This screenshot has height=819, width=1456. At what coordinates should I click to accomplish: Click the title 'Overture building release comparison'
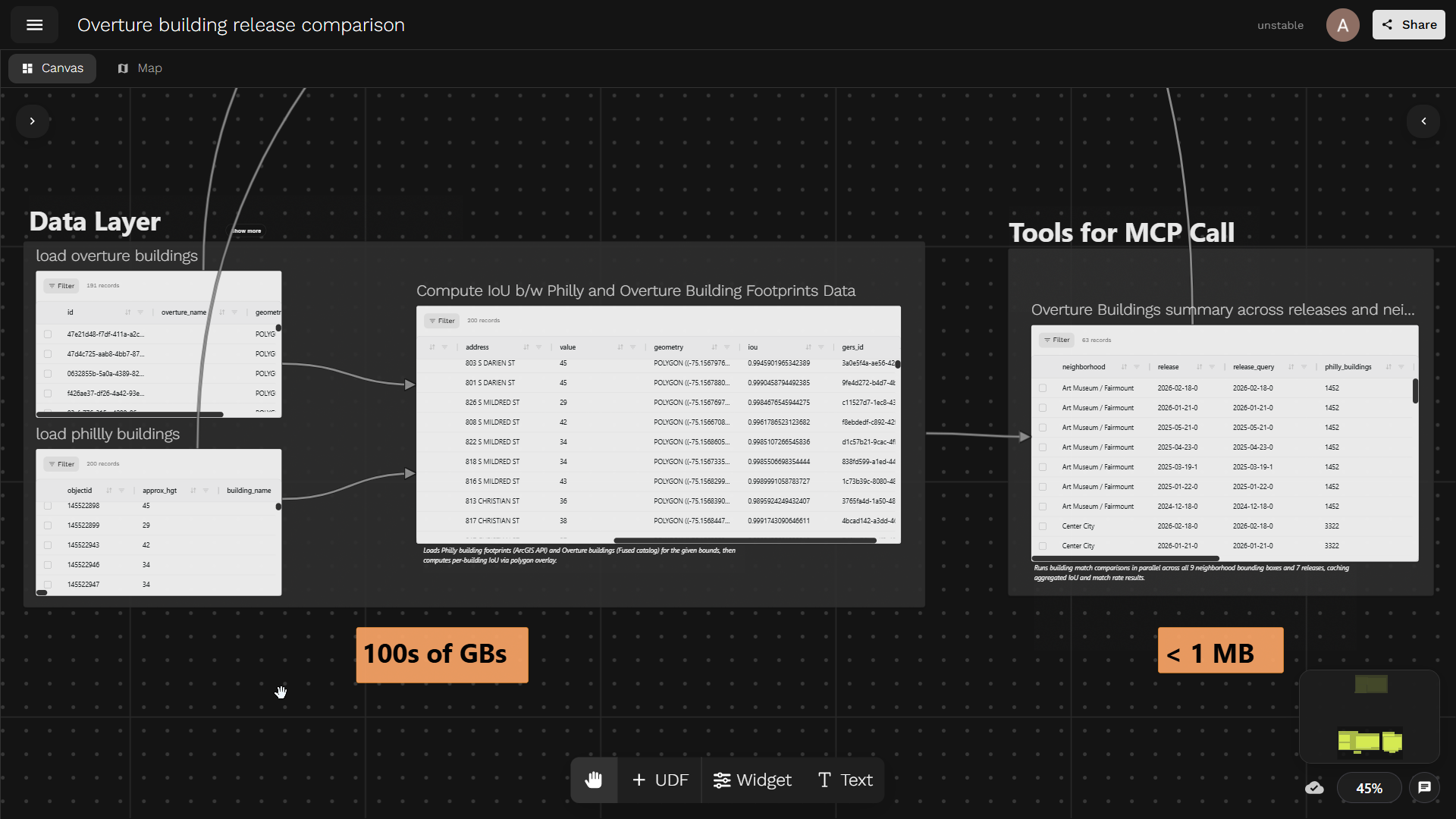click(241, 25)
